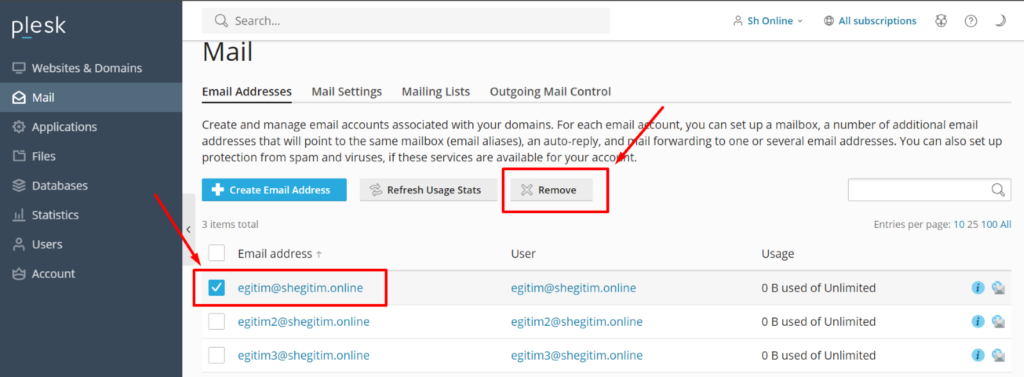Open user link egitim2@shegitim.online in User column
This screenshot has height=377, width=1024.
tap(577, 321)
